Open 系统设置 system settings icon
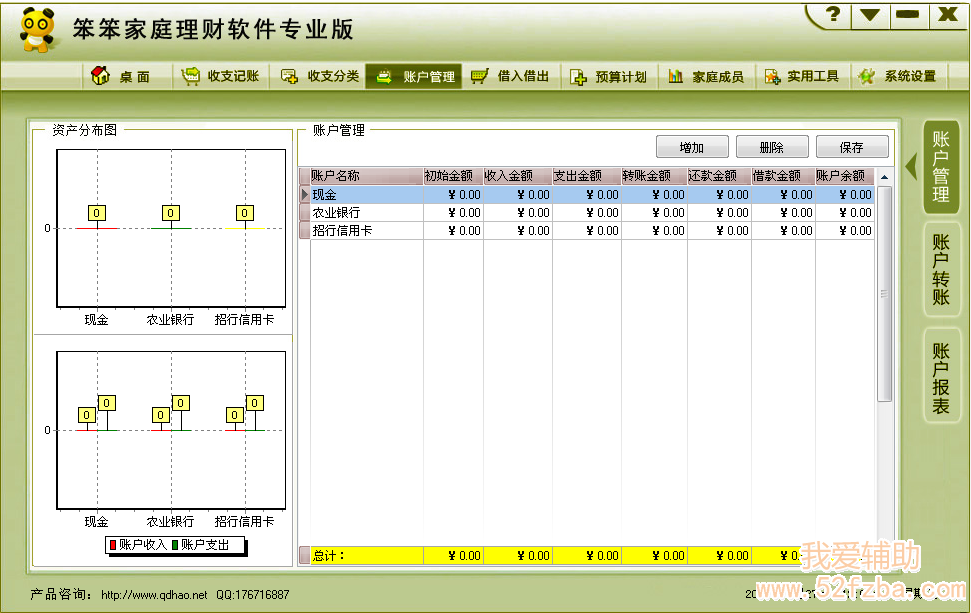The width and height of the screenshot is (971, 613). pyautogui.click(x=867, y=76)
